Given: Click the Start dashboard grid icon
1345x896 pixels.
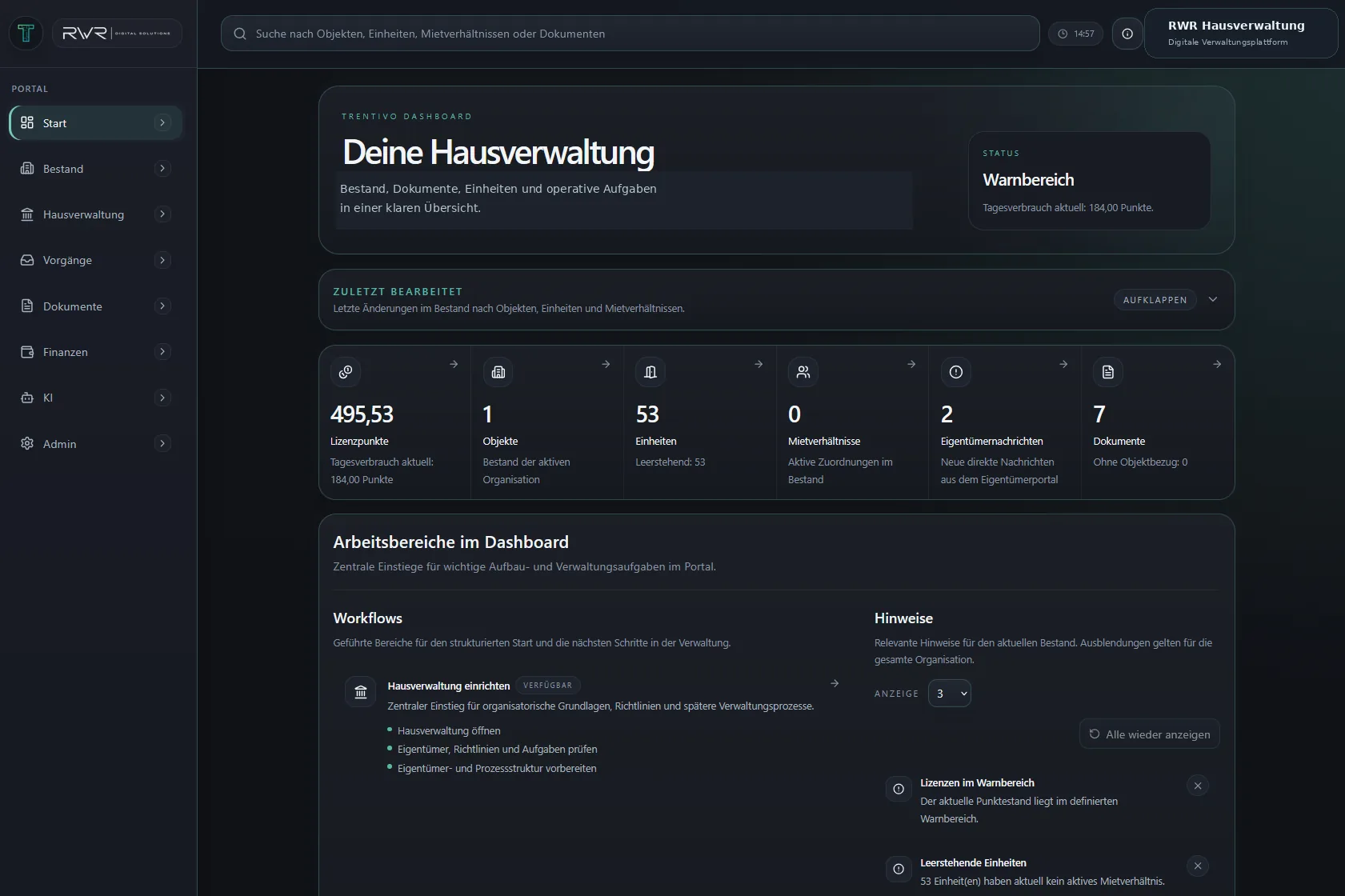Looking at the screenshot, I should click(27, 122).
